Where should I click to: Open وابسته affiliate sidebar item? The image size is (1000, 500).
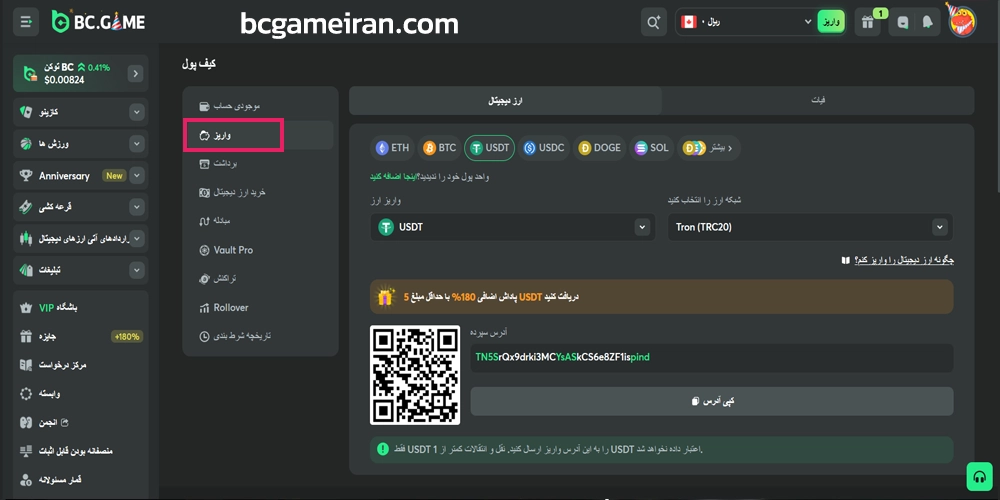pyautogui.click(x=80, y=393)
